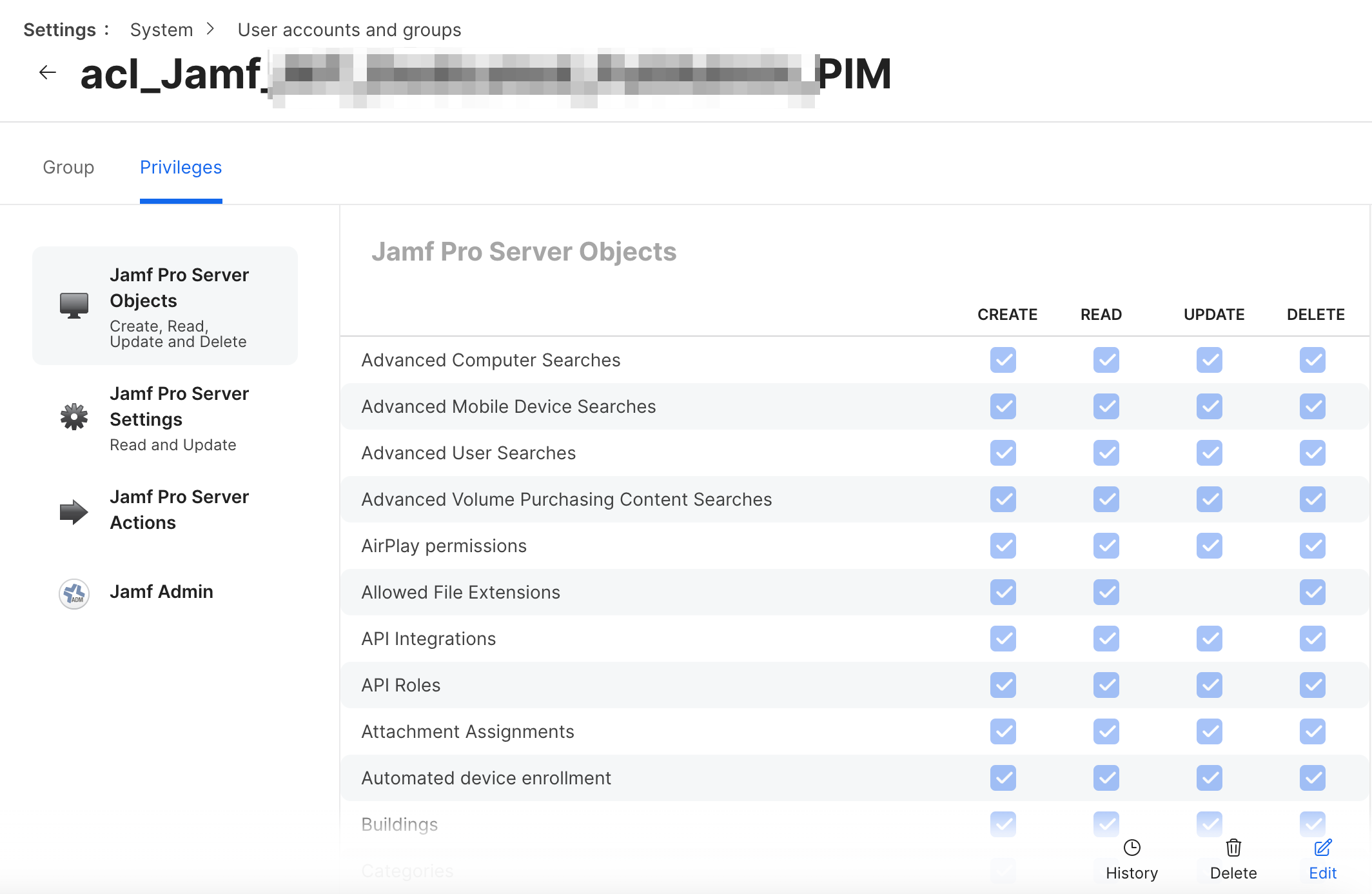
Task: Click the Delete trash can icon
Action: 1233,848
